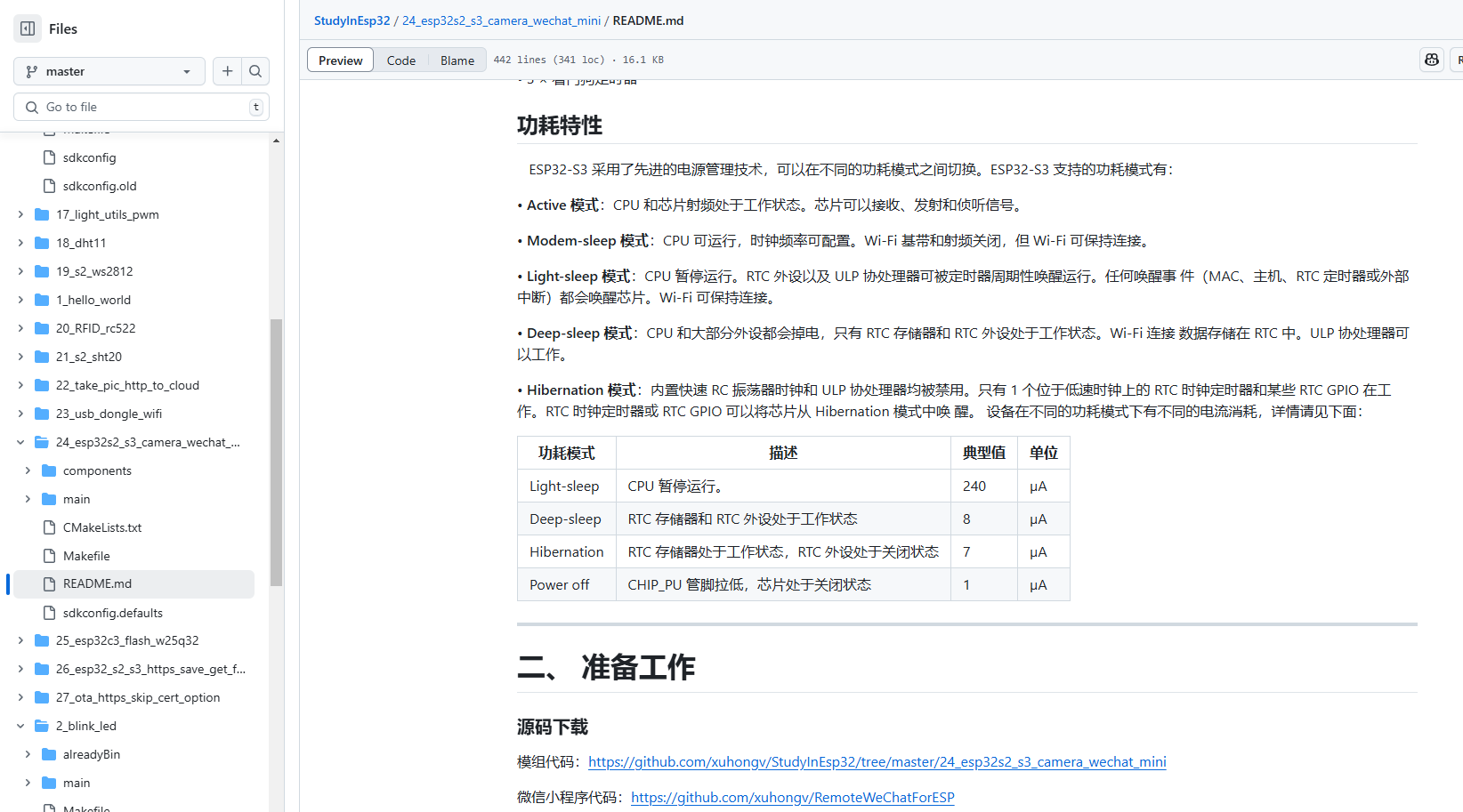Open the main folder below components
The width and height of the screenshot is (1463, 812).
[77, 499]
